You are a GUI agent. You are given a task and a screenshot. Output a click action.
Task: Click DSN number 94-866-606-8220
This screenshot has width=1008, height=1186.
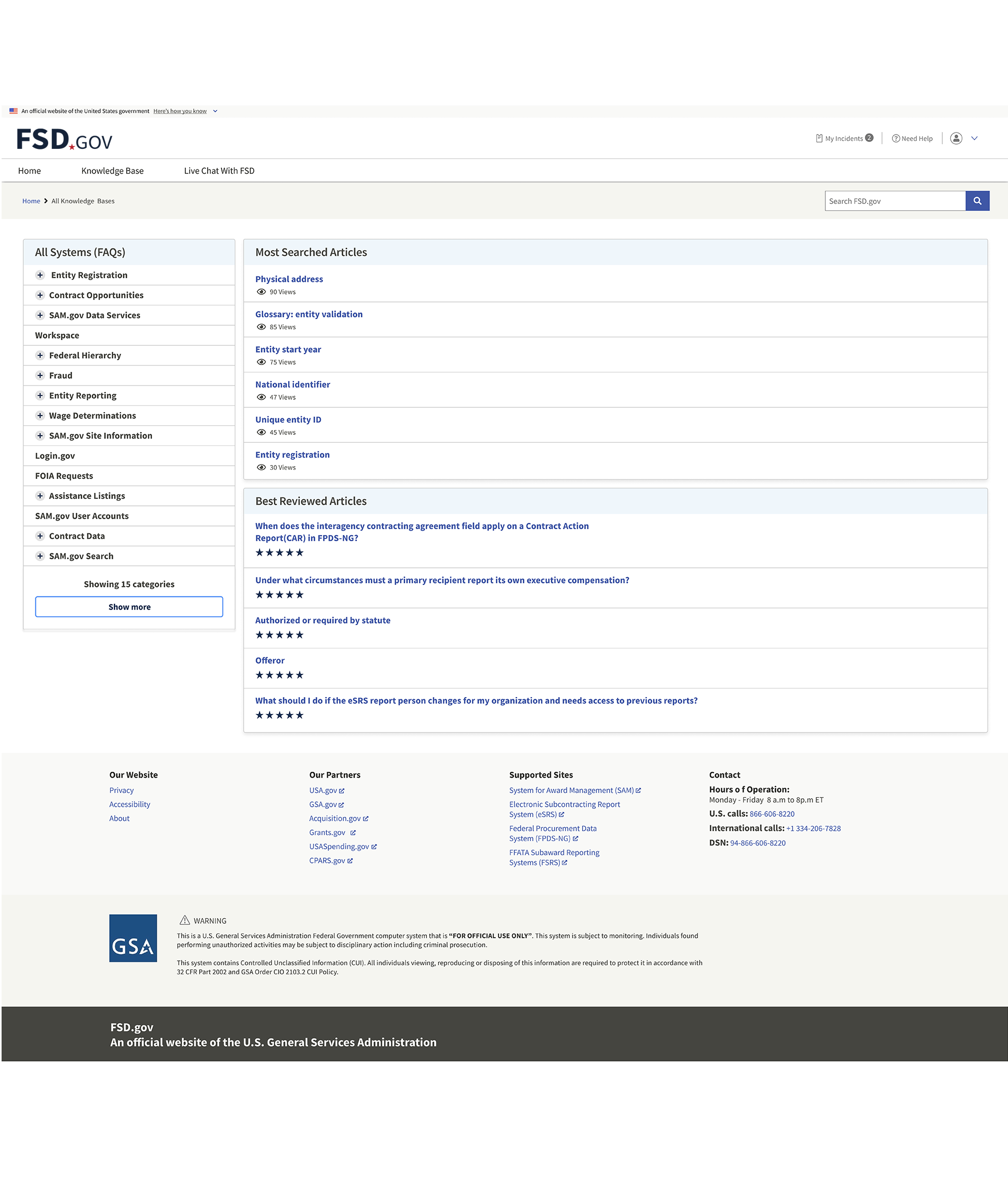click(x=757, y=843)
